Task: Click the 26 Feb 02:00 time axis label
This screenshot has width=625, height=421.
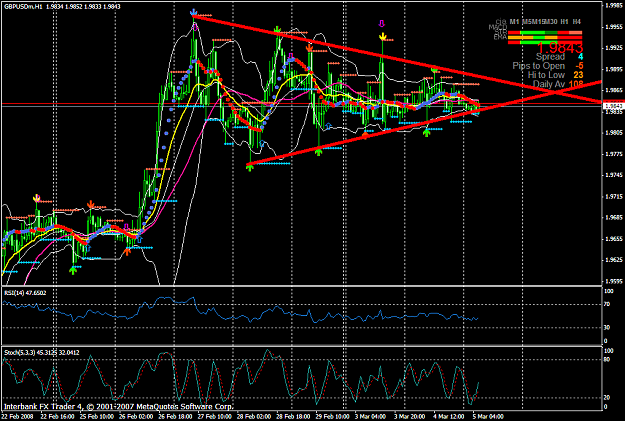Action: [136, 416]
